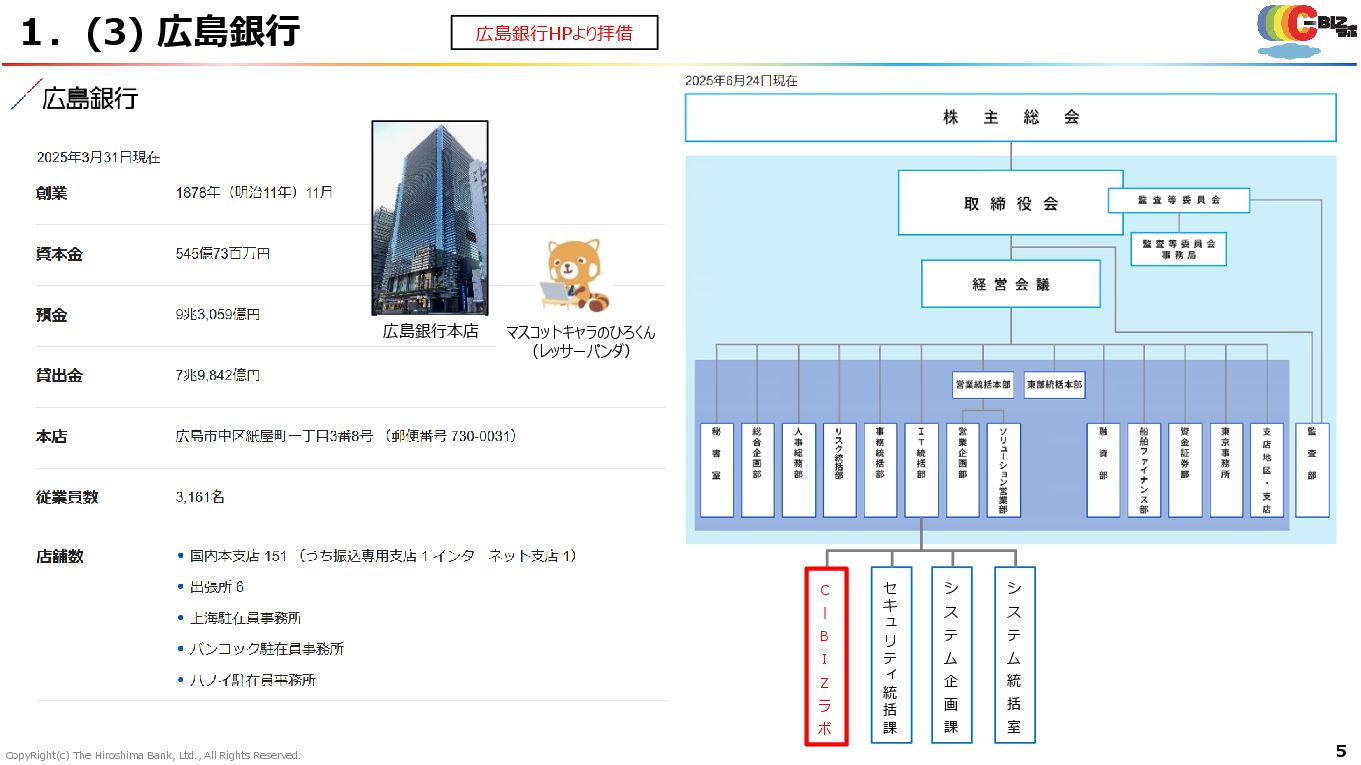Click the IT統括部 department box
Screen dimensions: 1361x765
(x=921, y=470)
